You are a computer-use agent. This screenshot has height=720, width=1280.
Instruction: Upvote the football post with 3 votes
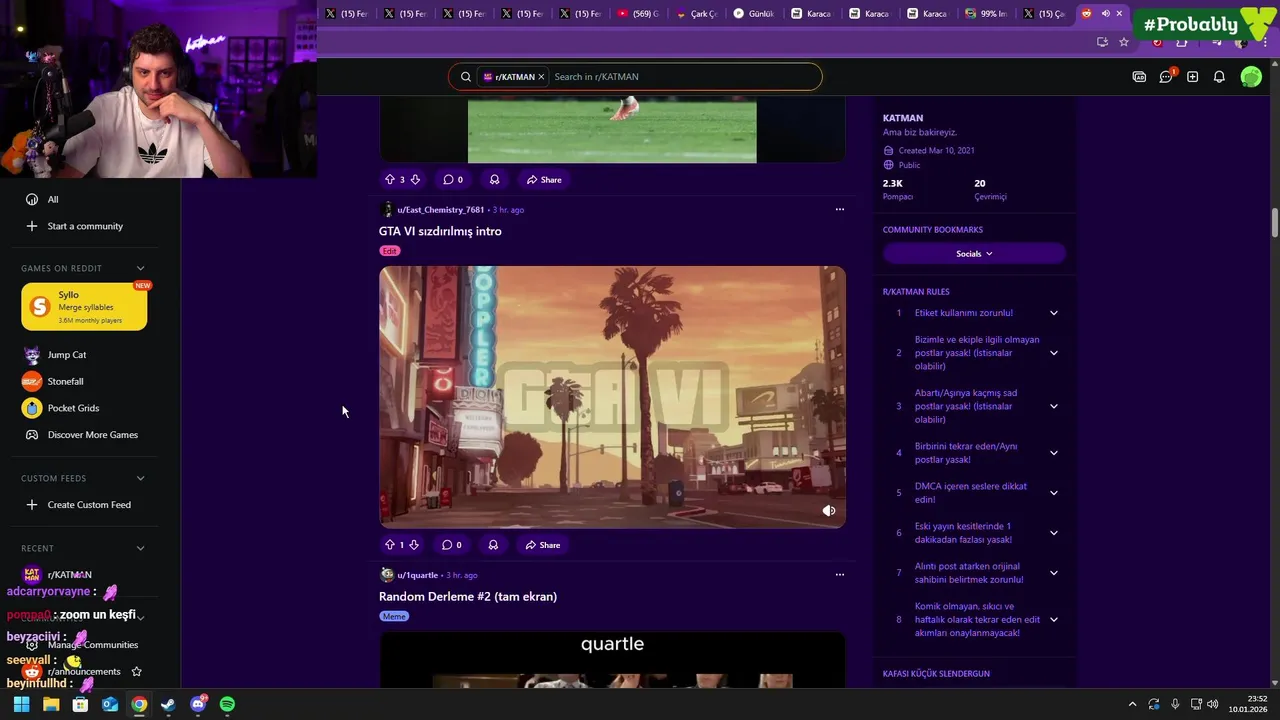coord(390,180)
